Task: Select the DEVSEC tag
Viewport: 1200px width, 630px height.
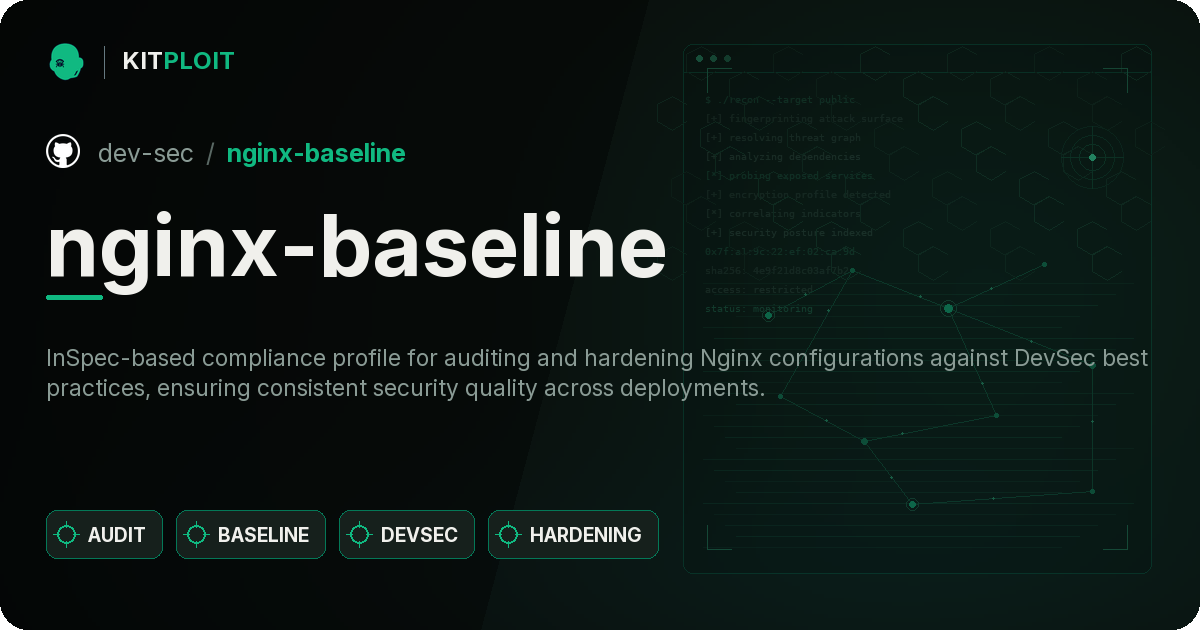Action: point(407,535)
